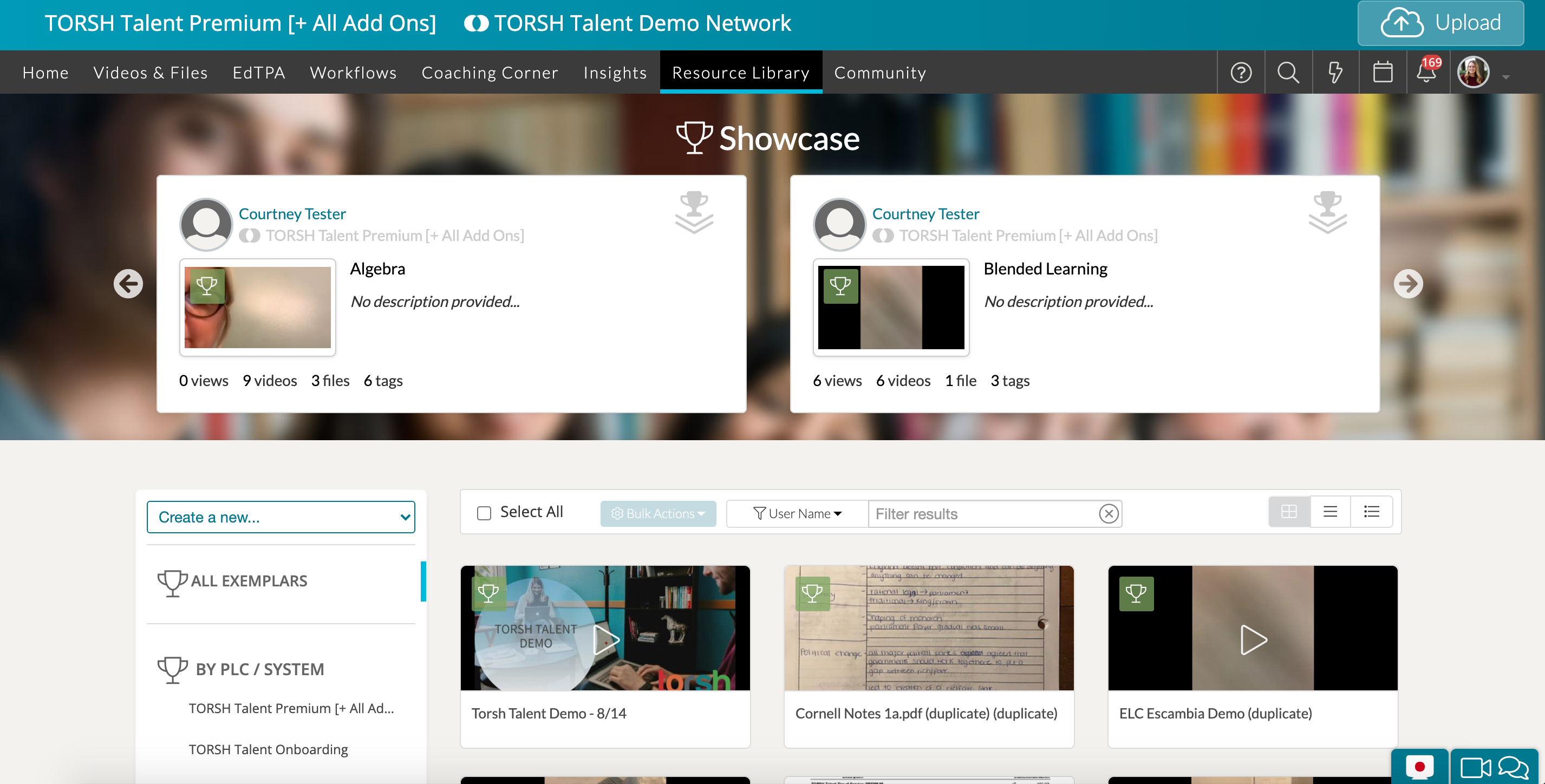Open the Workflows menu item
Viewport: 1545px width, 784px height.
353,73
